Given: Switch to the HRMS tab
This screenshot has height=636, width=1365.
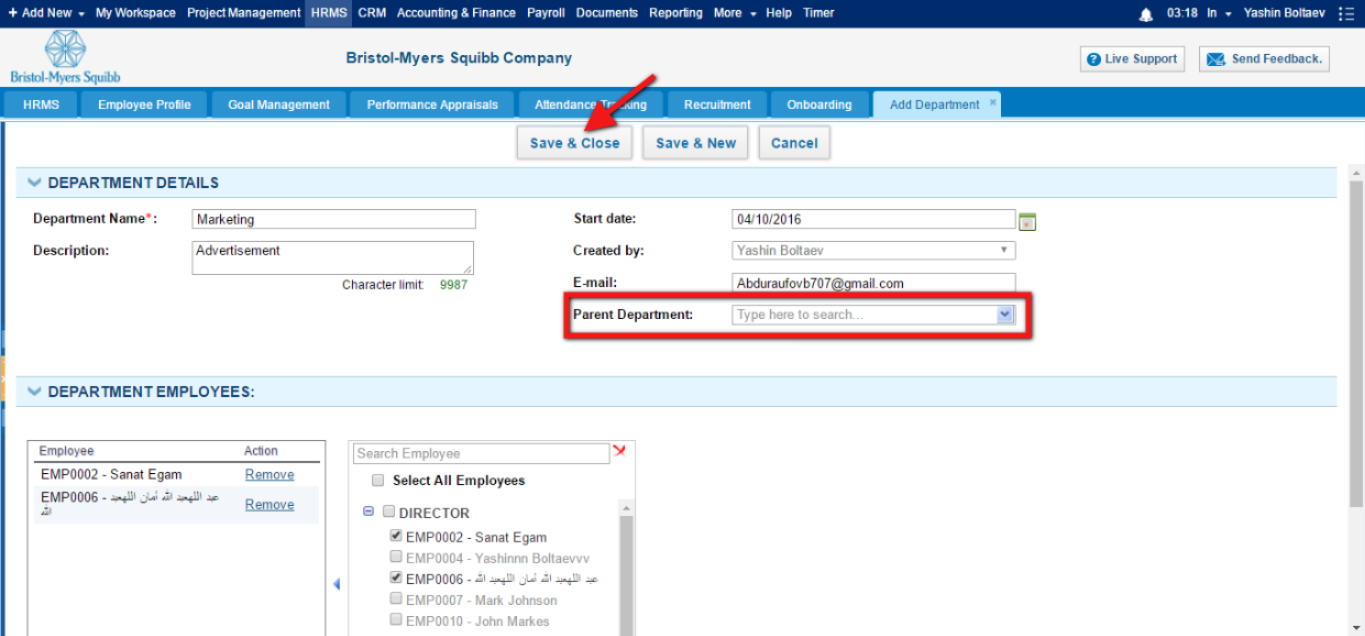Looking at the screenshot, I should 41,105.
